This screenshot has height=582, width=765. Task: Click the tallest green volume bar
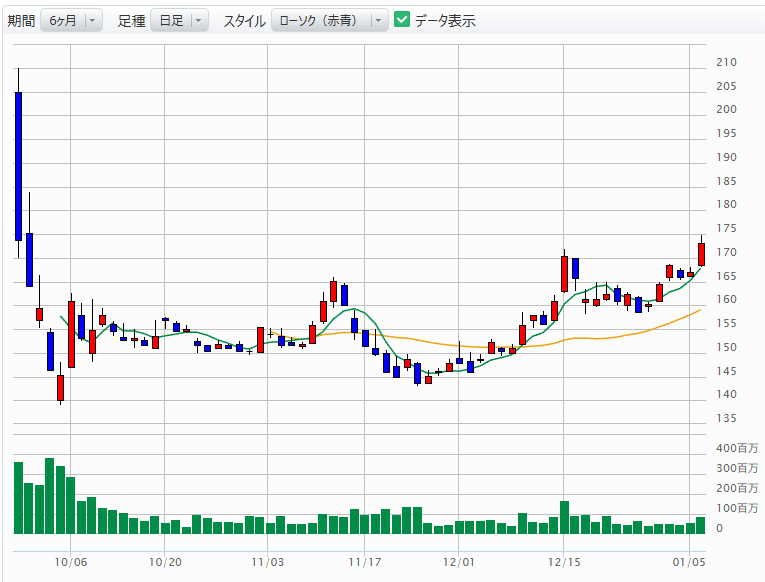tap(49, 495)
